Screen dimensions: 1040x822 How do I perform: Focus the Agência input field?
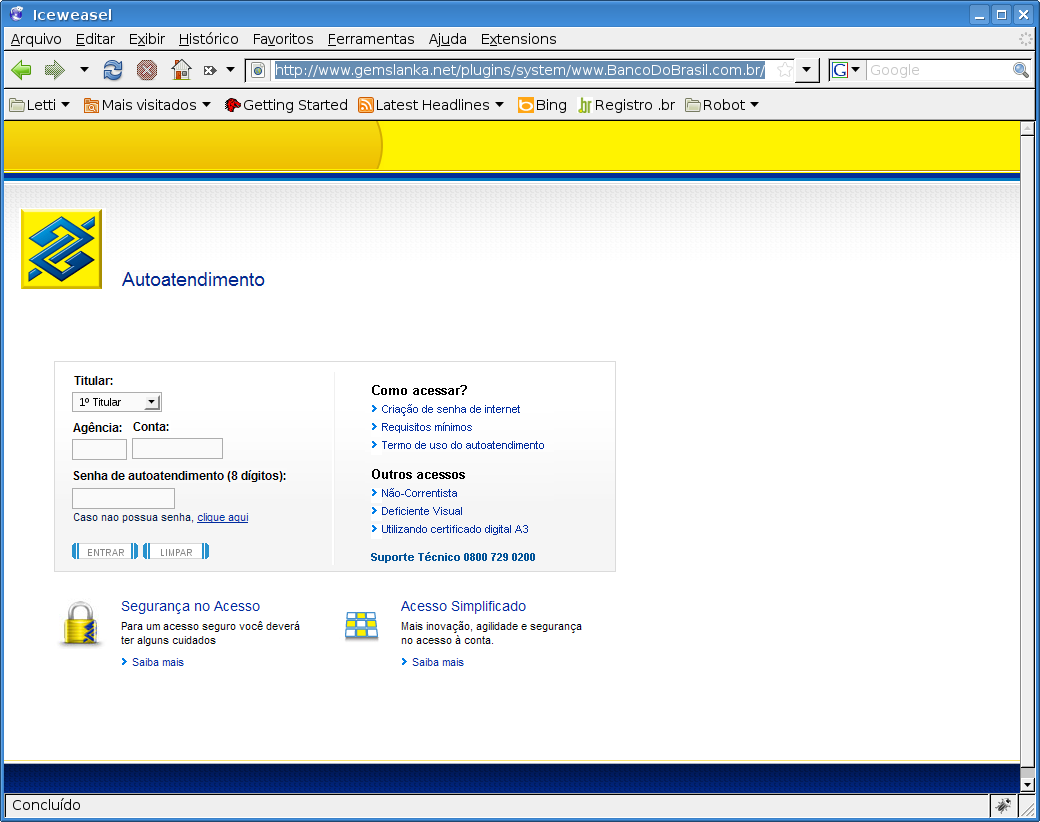point(99,449)
